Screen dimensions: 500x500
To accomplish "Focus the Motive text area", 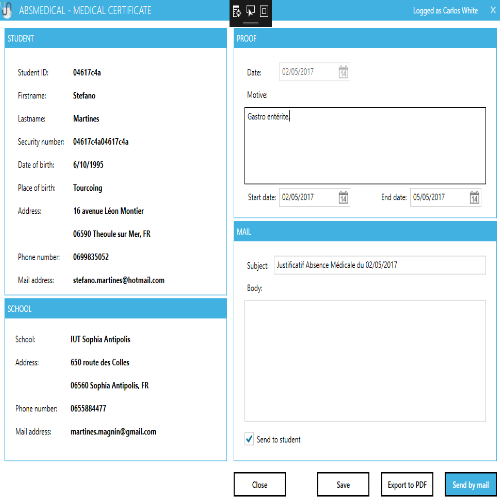I will coord(365,146).
